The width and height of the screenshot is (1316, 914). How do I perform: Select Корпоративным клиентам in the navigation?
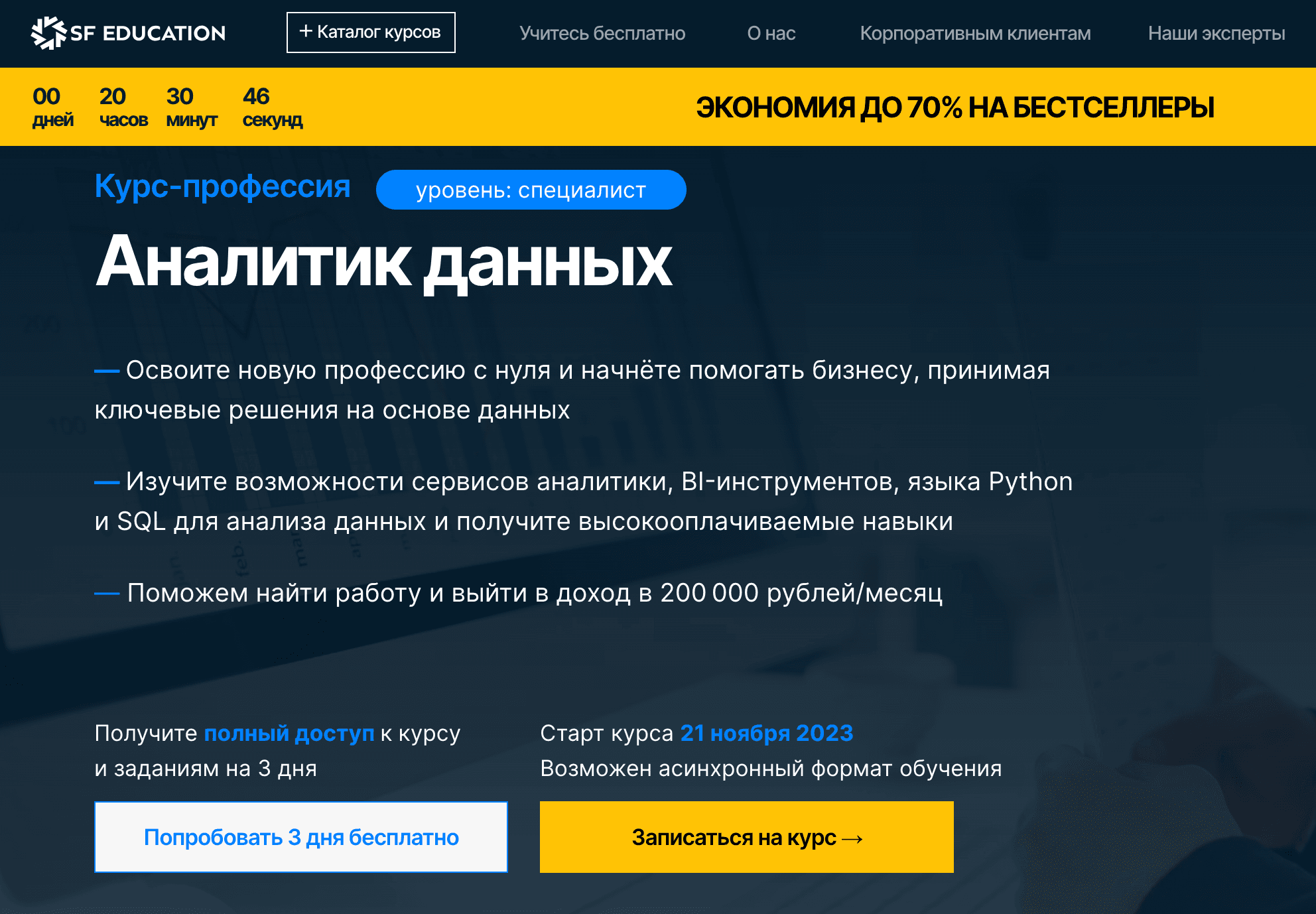[975, 34]
